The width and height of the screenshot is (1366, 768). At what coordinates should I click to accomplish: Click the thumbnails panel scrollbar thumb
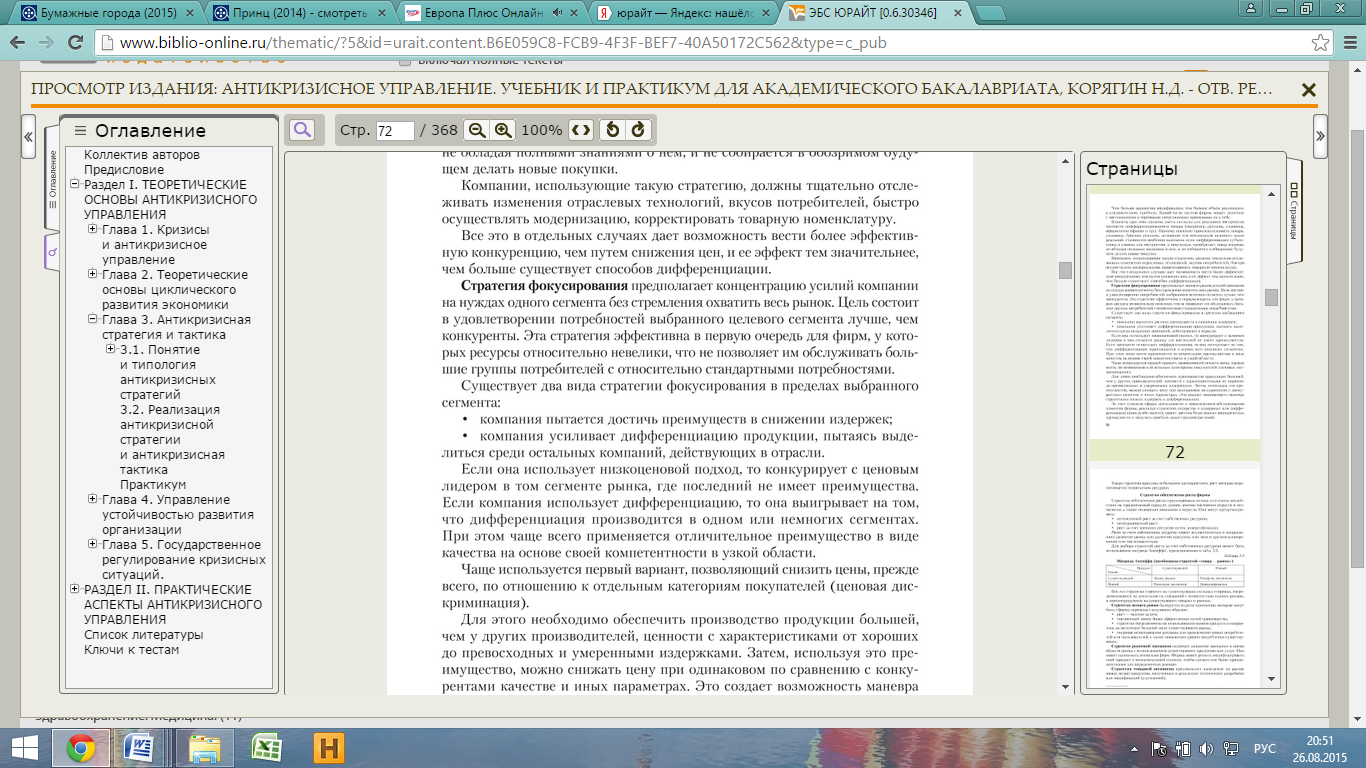tap(1271, 297)
